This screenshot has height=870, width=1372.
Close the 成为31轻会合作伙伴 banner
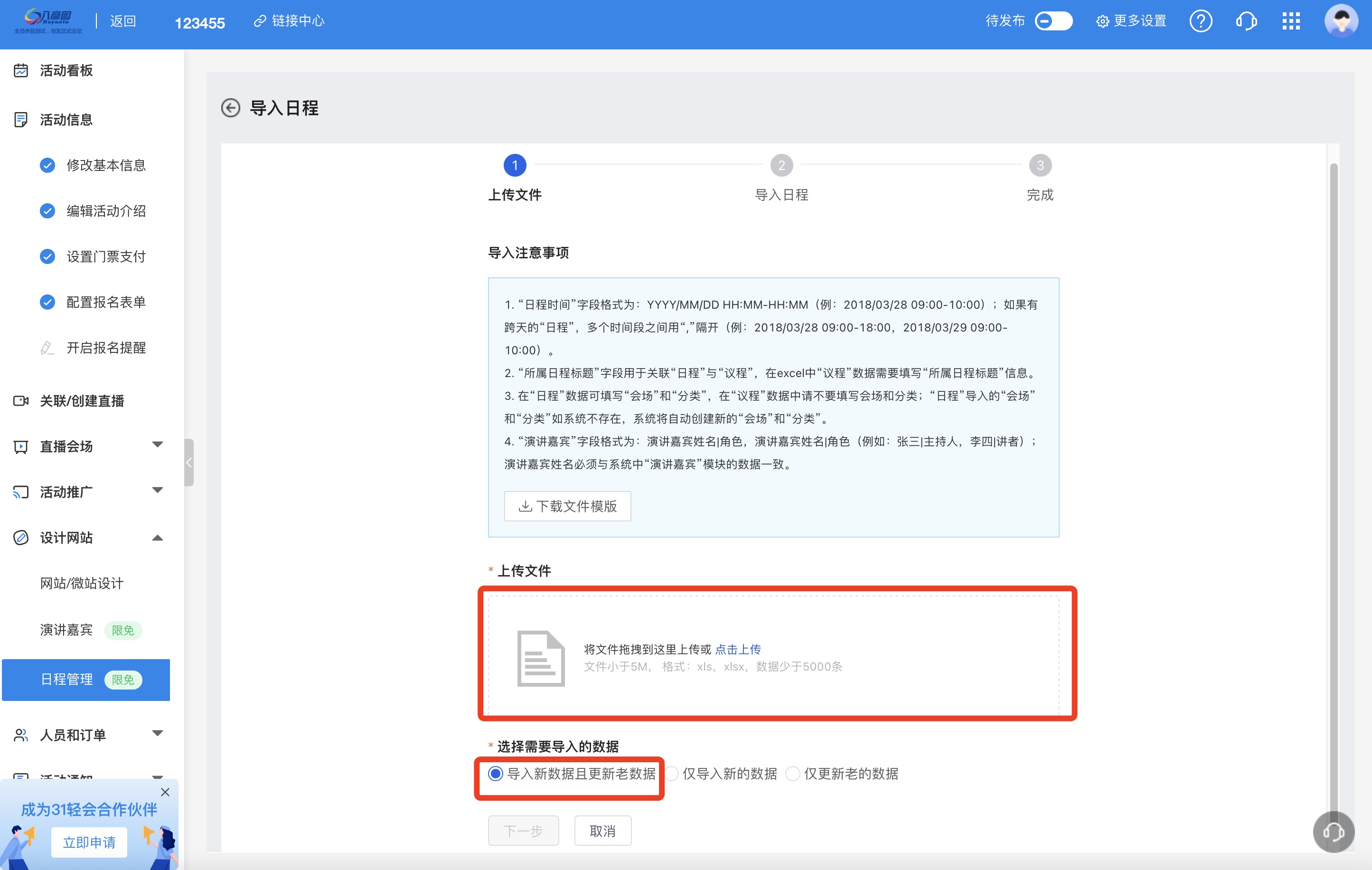tap(165, 792)
